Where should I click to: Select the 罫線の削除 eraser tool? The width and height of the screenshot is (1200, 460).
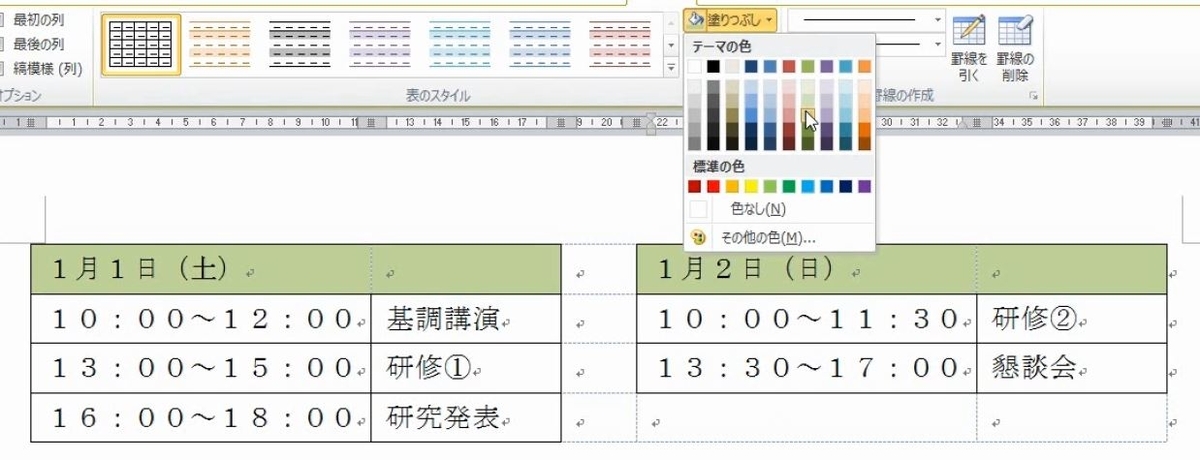pos(1016,49)
